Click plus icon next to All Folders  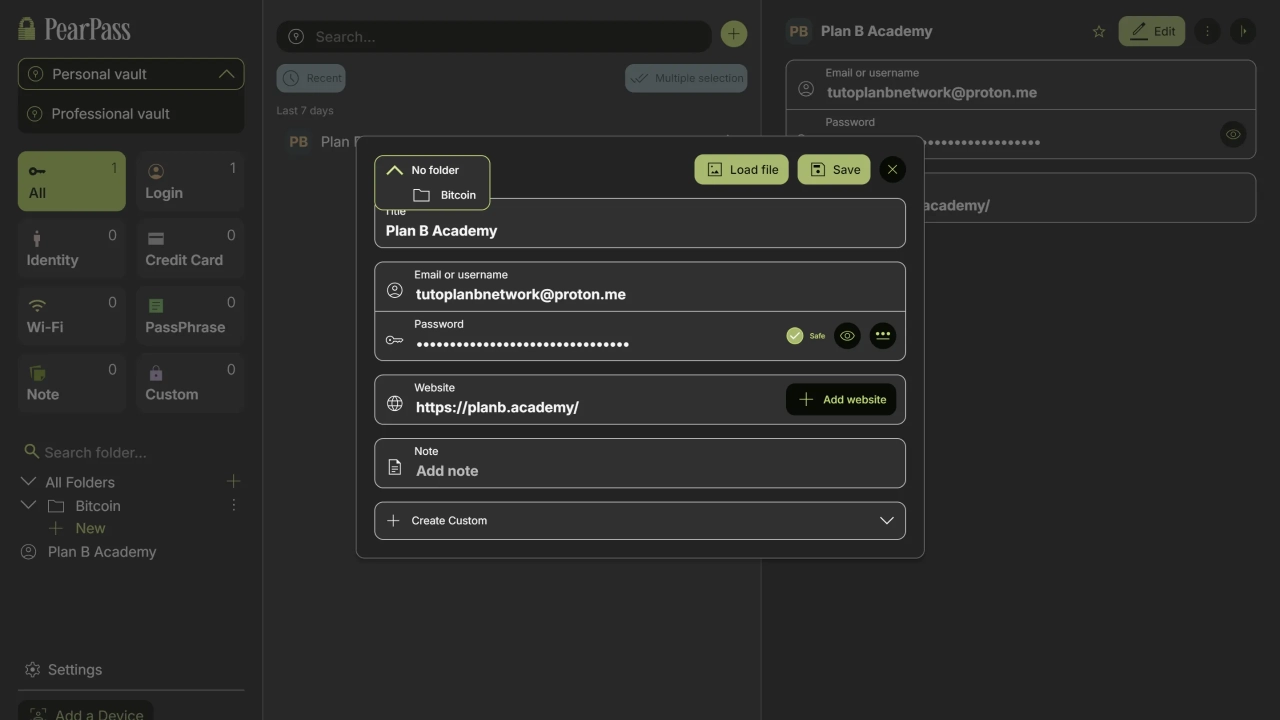[234, 482]
